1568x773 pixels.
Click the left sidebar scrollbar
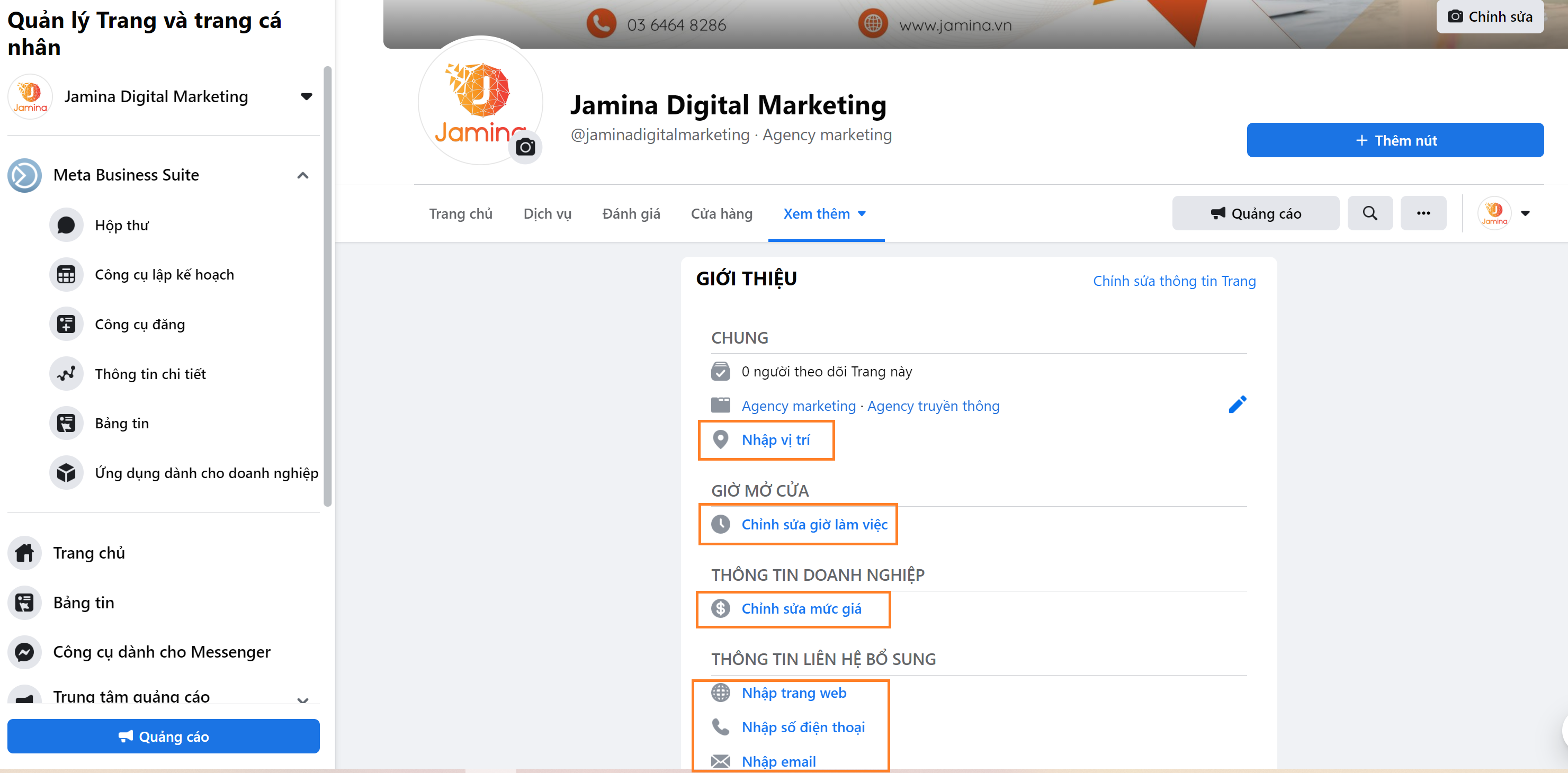coord(327,286)
